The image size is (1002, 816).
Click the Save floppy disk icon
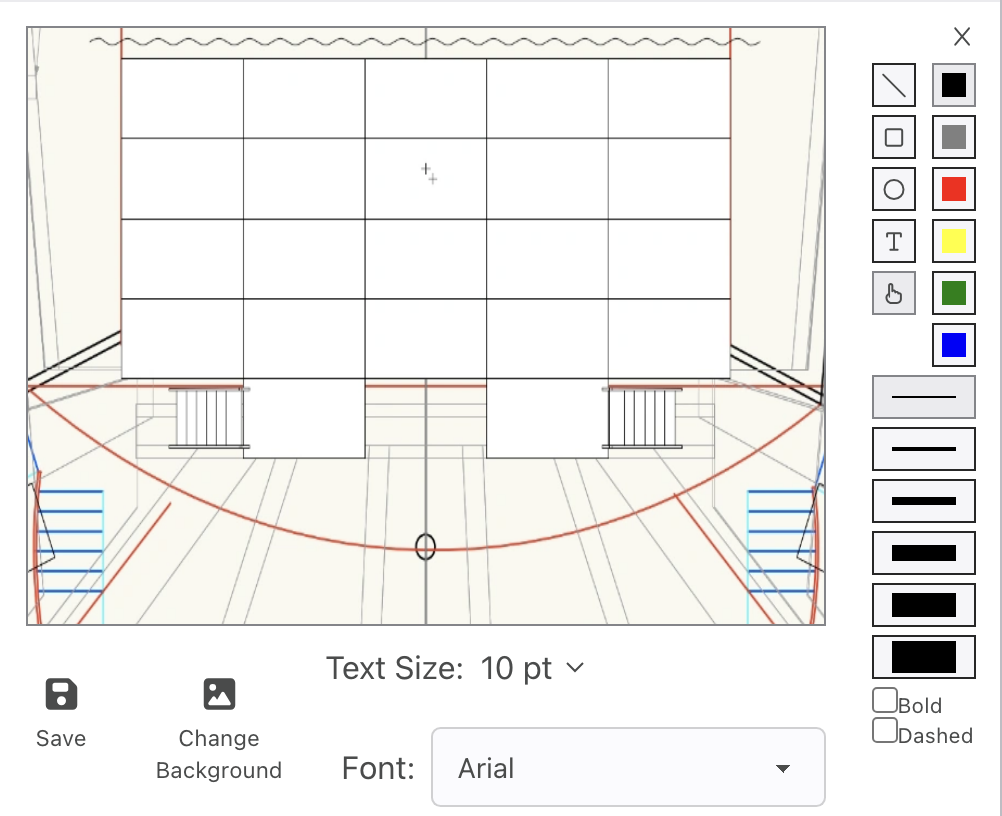(x=61, y=694)
